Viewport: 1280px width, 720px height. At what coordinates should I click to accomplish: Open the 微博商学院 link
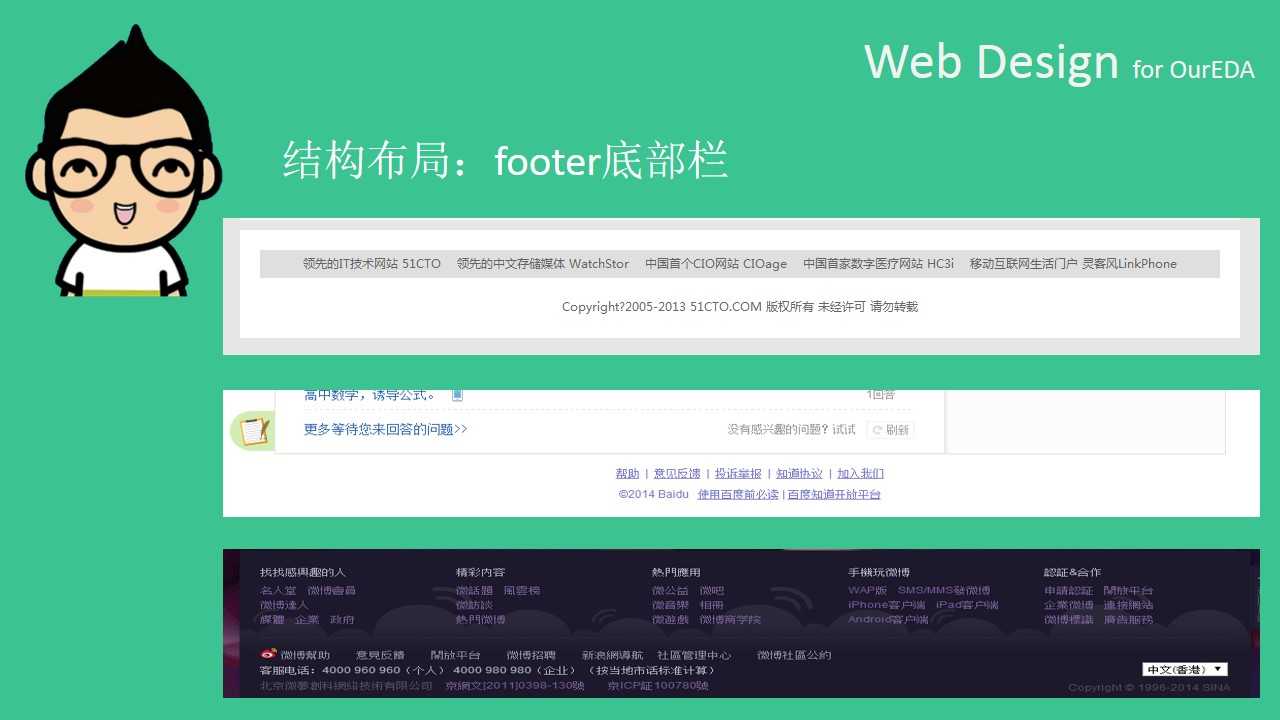730,620
